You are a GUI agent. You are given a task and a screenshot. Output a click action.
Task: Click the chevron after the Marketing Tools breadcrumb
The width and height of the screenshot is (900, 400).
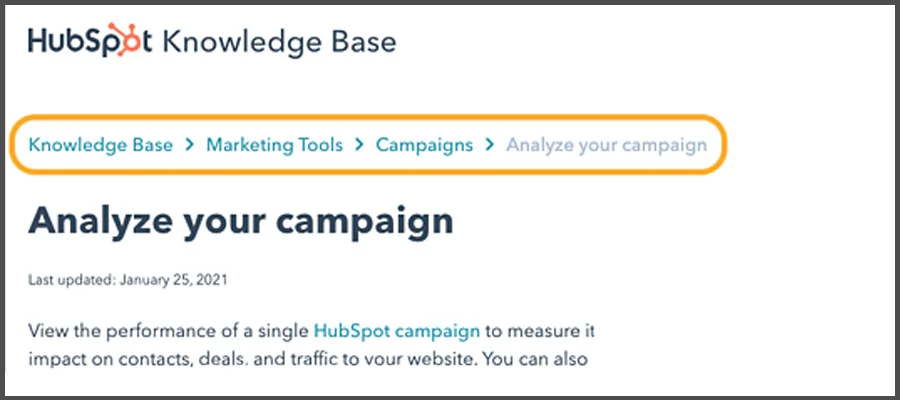[x=359, y=145]
